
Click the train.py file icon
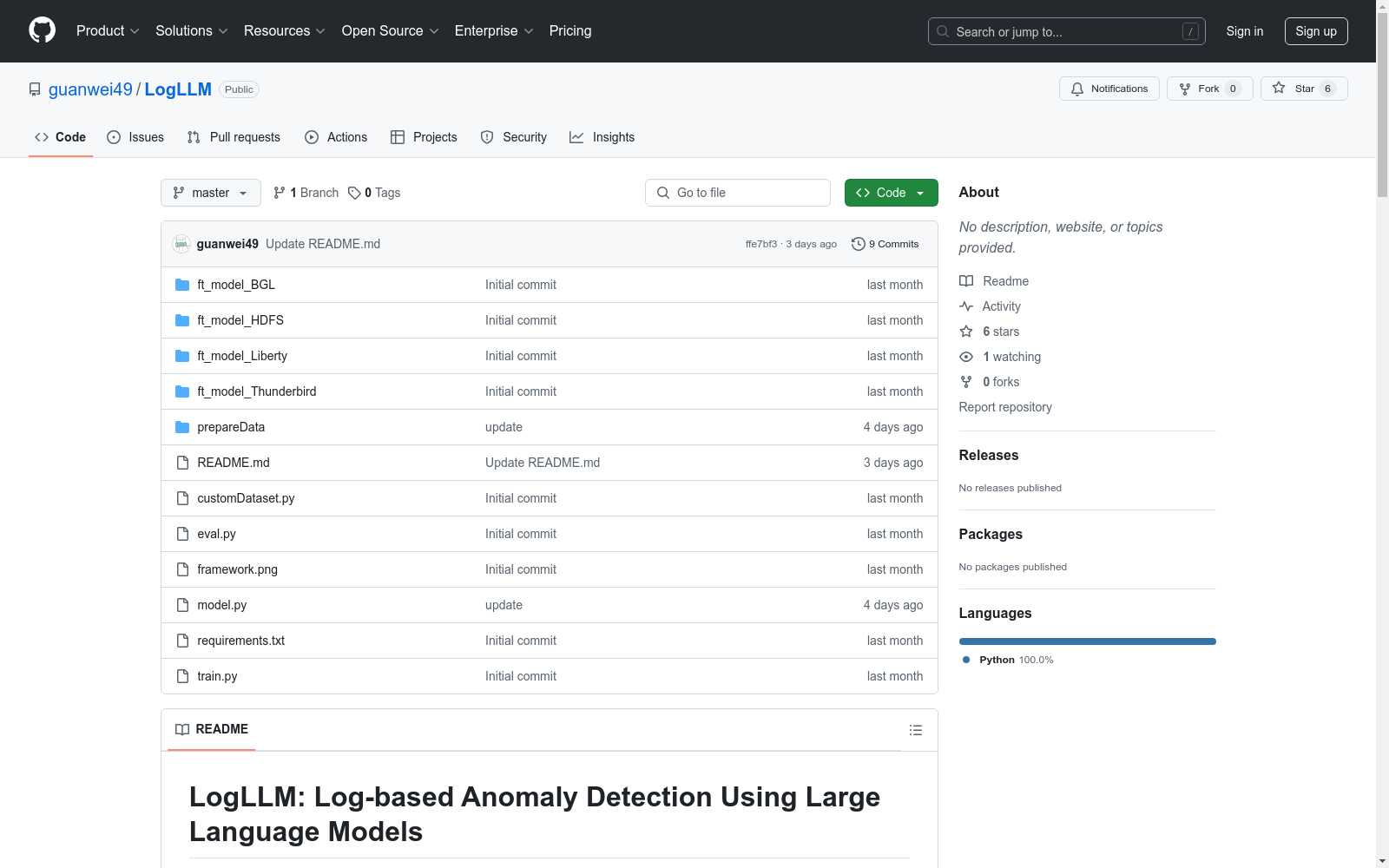click(x=182, y=676)
